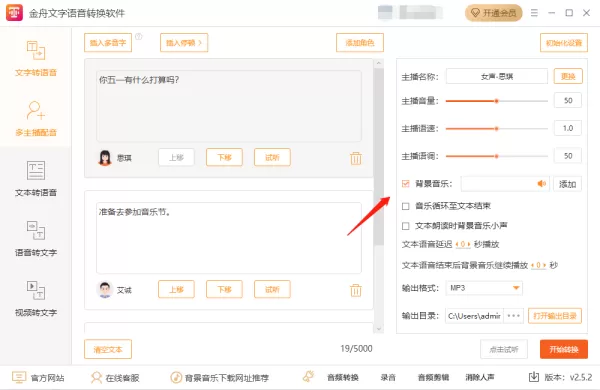Screen dimensions: 600x390
Task: Click the 背景音乐继续播放 seconds stepper
Action: coord(538,265)
